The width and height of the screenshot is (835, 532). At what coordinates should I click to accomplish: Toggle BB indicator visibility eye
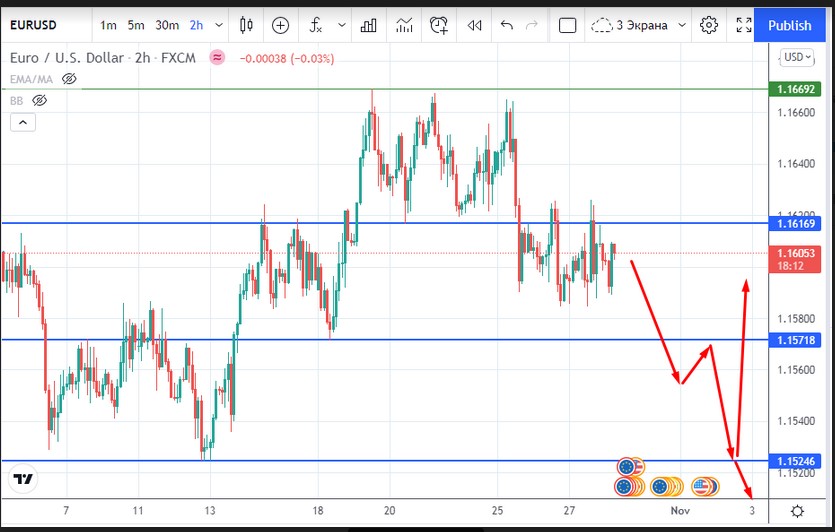(40, 100)
